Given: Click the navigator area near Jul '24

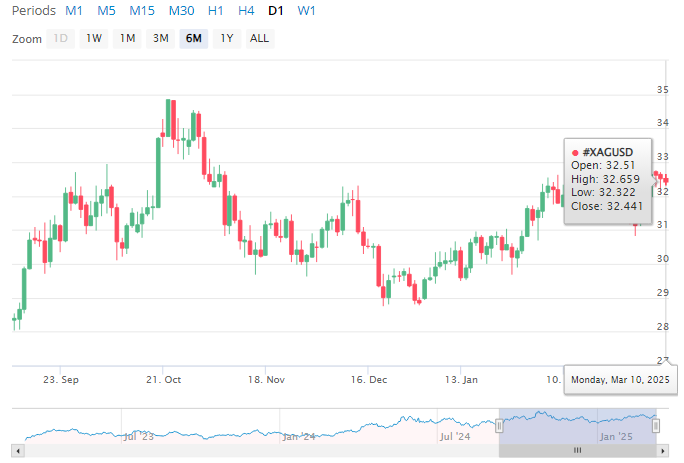Looking at the screenshot, I should pyautogui.click(x=455, y=436).
